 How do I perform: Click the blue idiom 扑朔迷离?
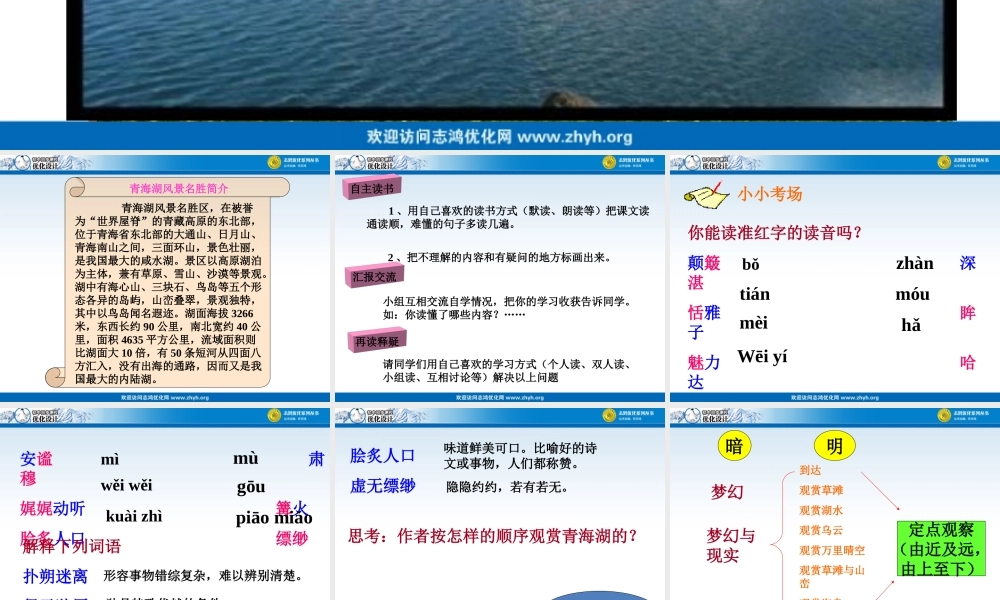55,576
